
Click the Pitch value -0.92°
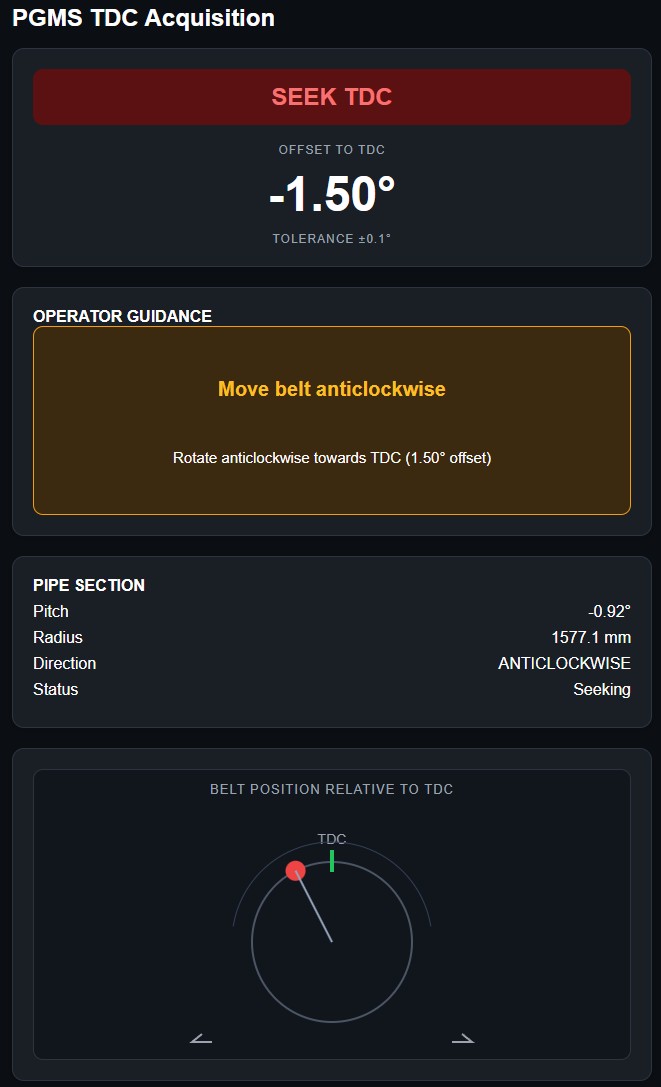(609, 611)
